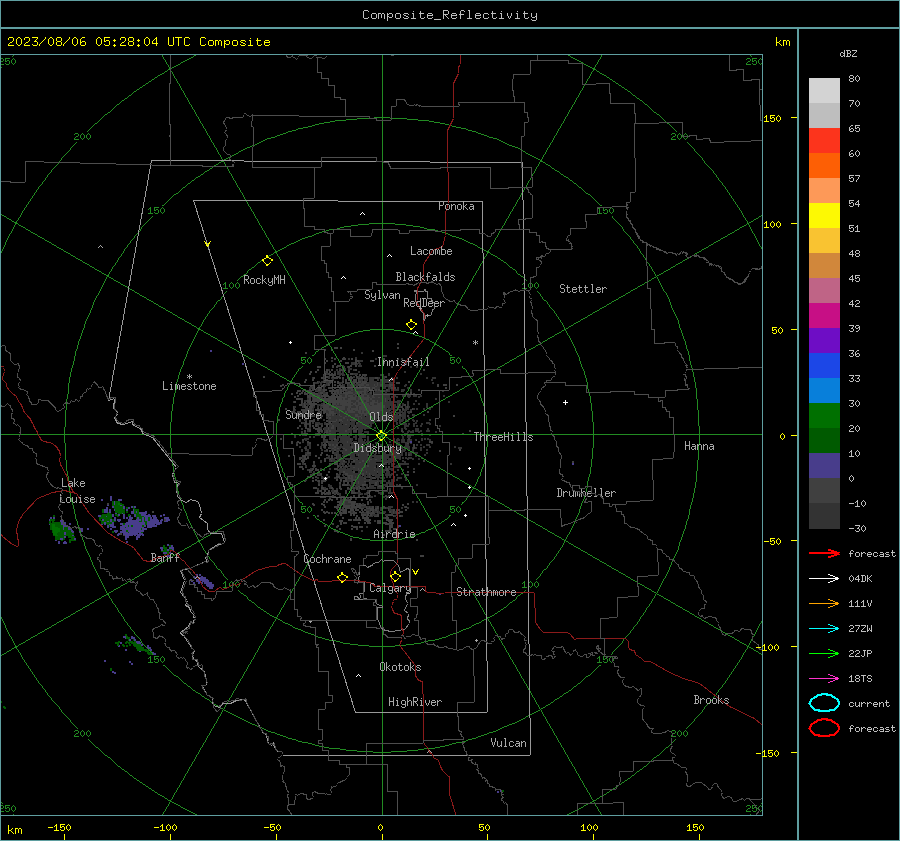Click the yellow V marker northeast of Calgary

pyautogui.click(x=416, y=572)
